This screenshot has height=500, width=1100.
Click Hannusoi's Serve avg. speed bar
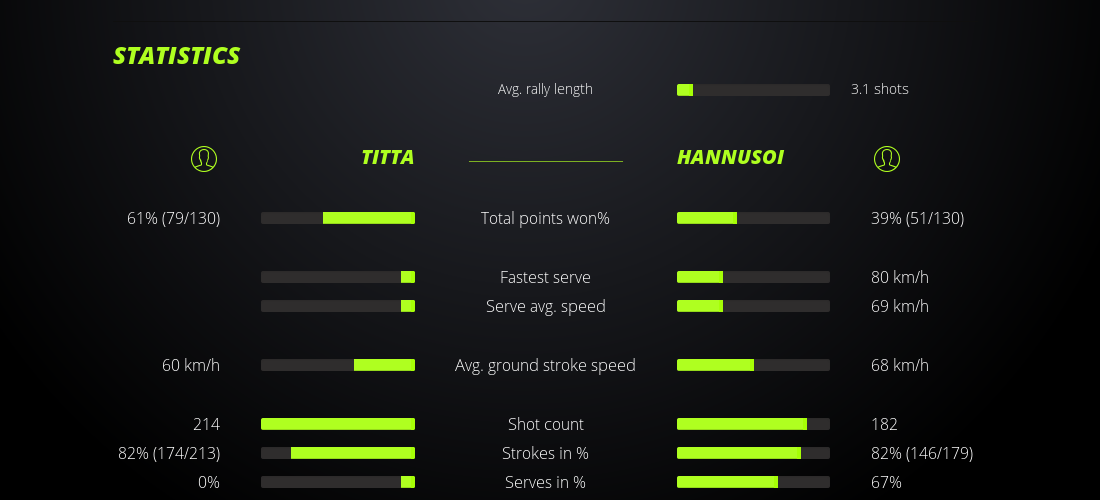753,306
